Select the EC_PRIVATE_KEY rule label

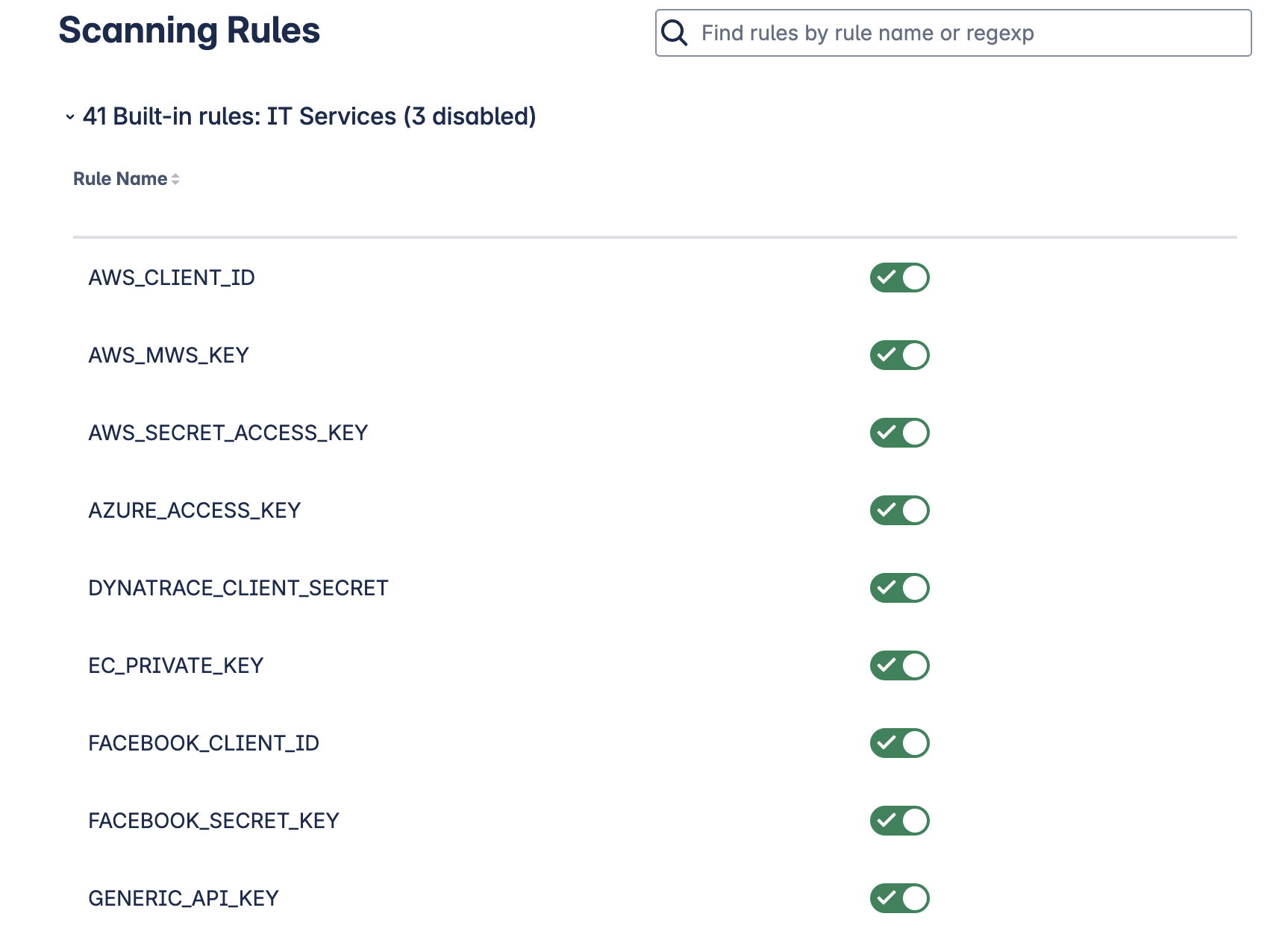click(x=175, y=665)
